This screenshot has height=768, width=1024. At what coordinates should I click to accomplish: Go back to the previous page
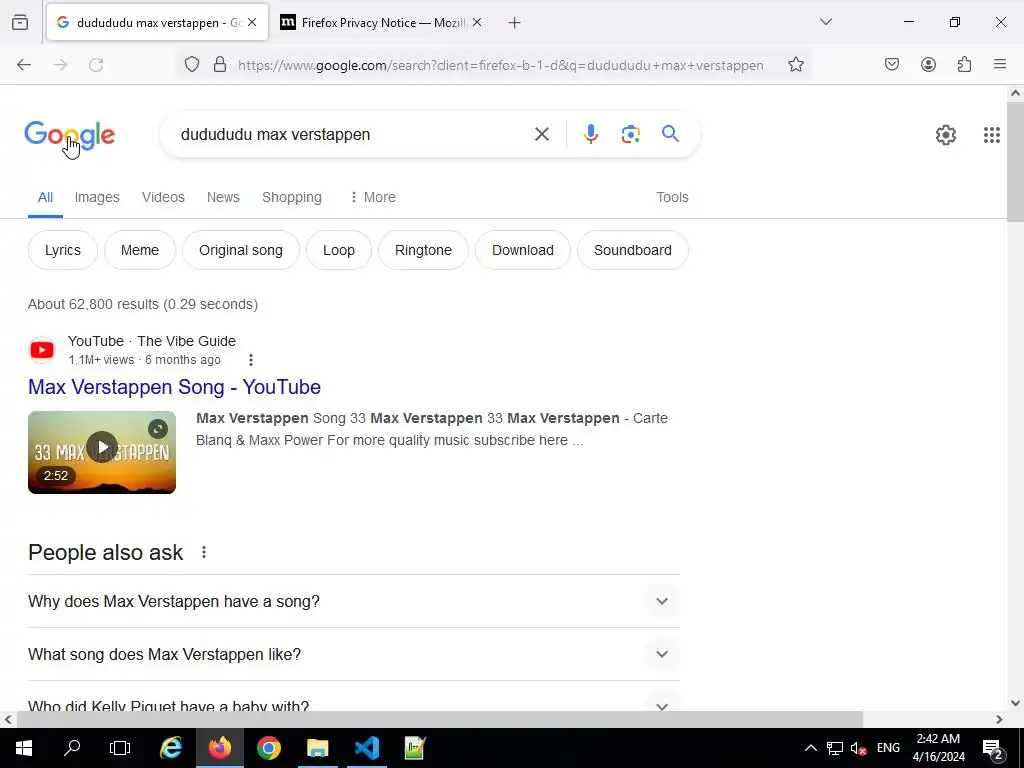coord(24,65)
